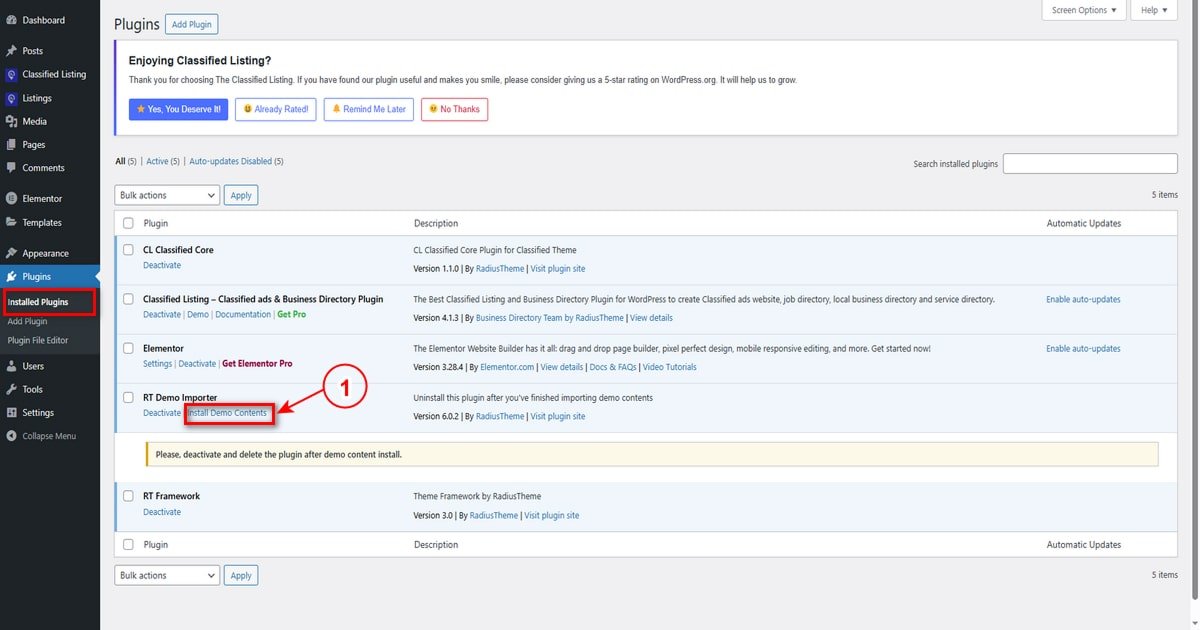Click the Pages sidebar icon
Image resolution: width=1200 pixels, height=630 pixels.
click(11, 145)
